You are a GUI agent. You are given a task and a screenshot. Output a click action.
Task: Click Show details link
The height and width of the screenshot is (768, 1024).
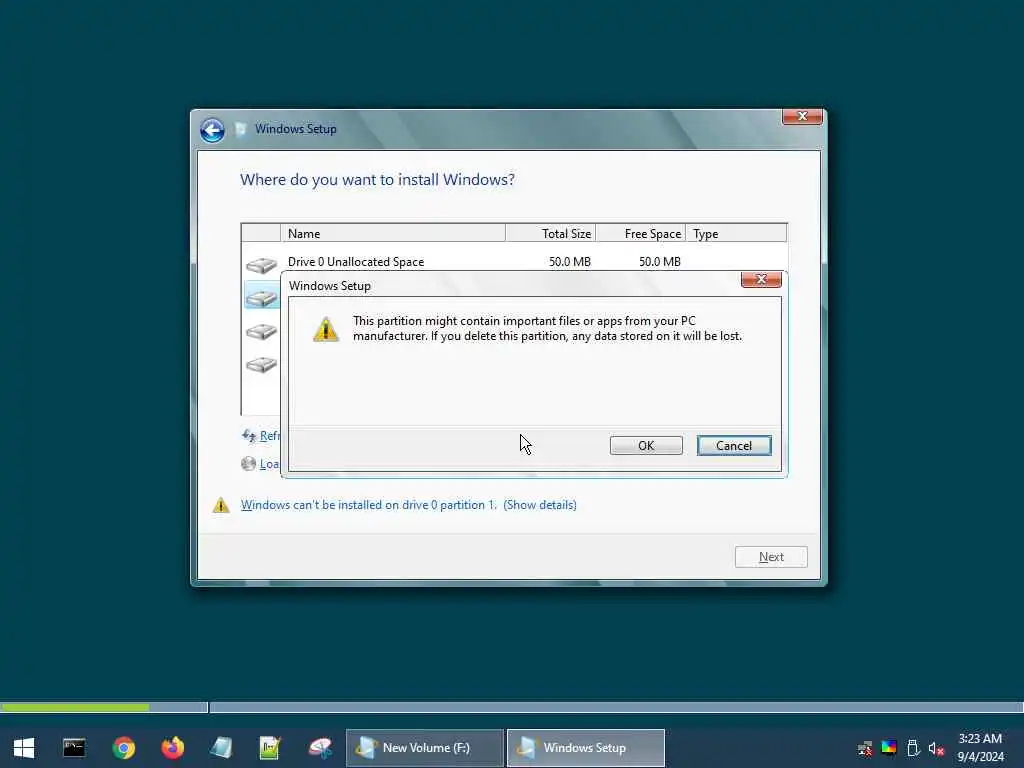click(x=540, y=505)
